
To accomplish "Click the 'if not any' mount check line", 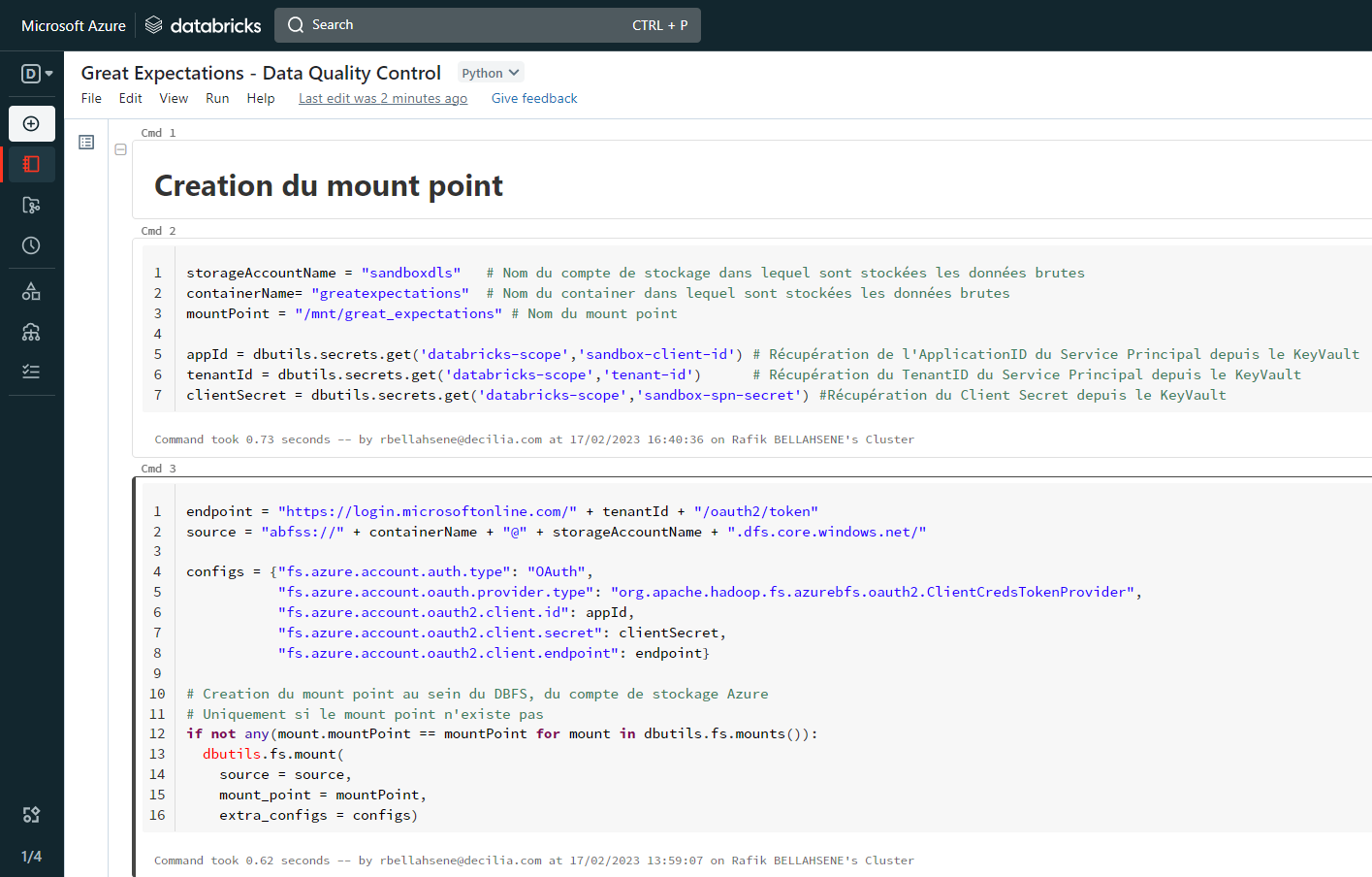I will pyautogui.click(x=502, y=733).
